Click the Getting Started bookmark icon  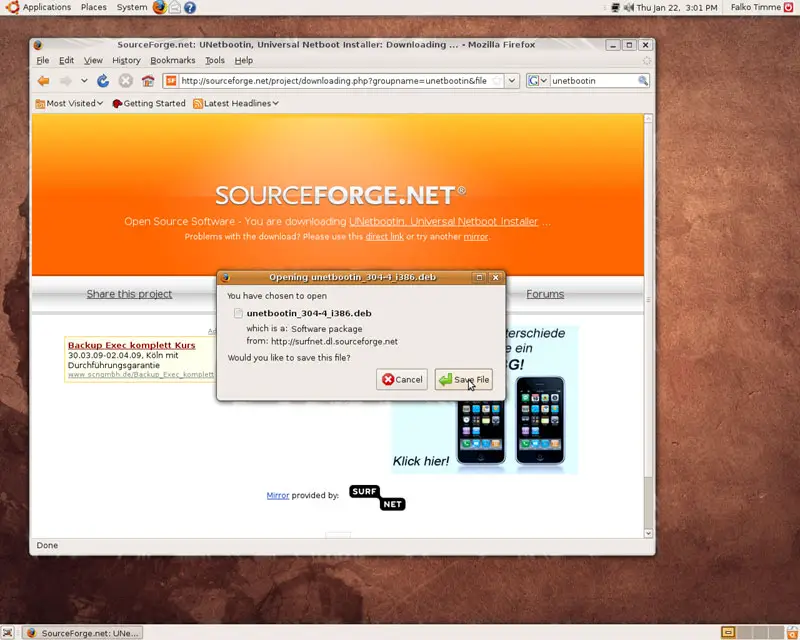(x=117, y=104)
